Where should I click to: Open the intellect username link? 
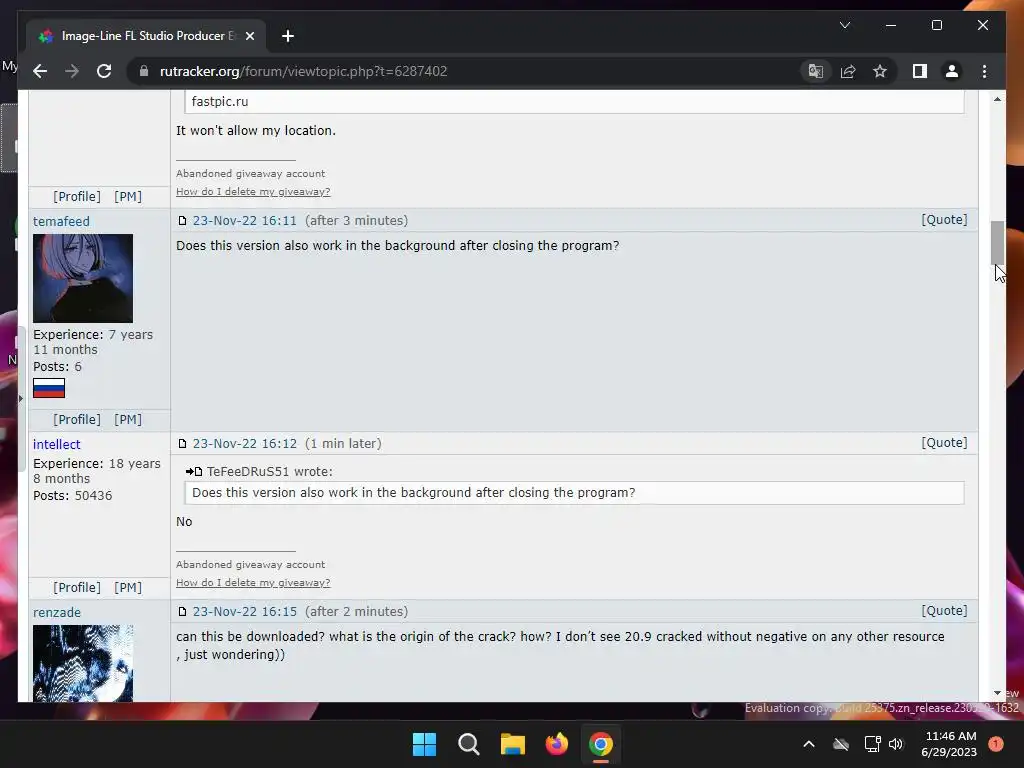point(57,444)
